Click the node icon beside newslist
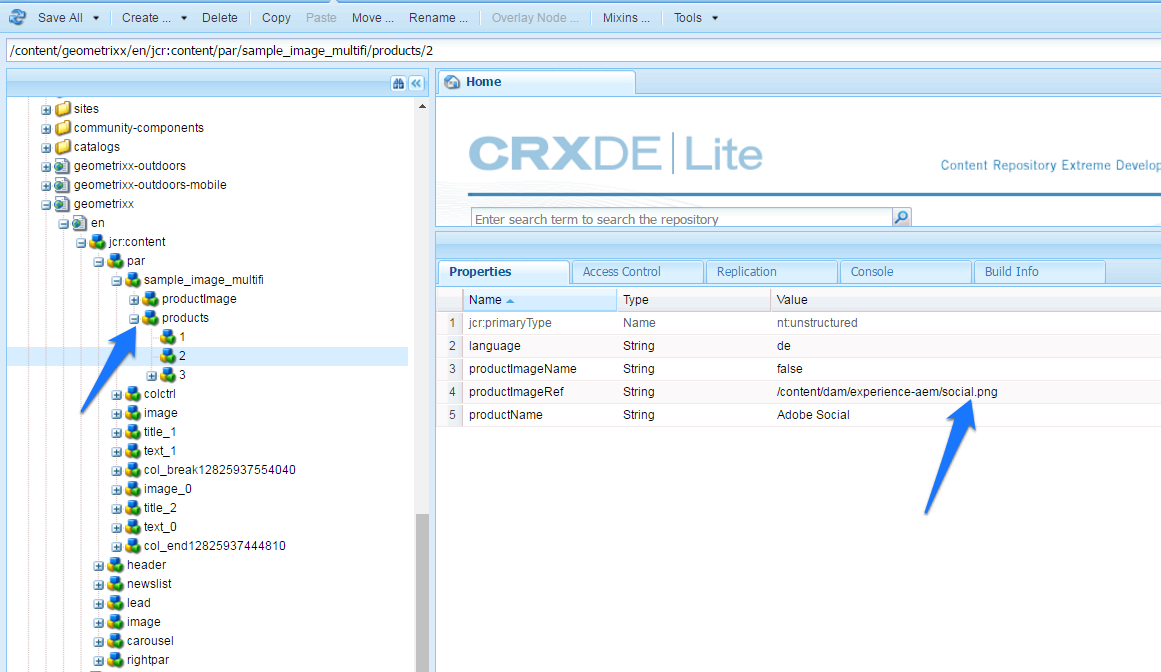 click(x=115, y=583)
